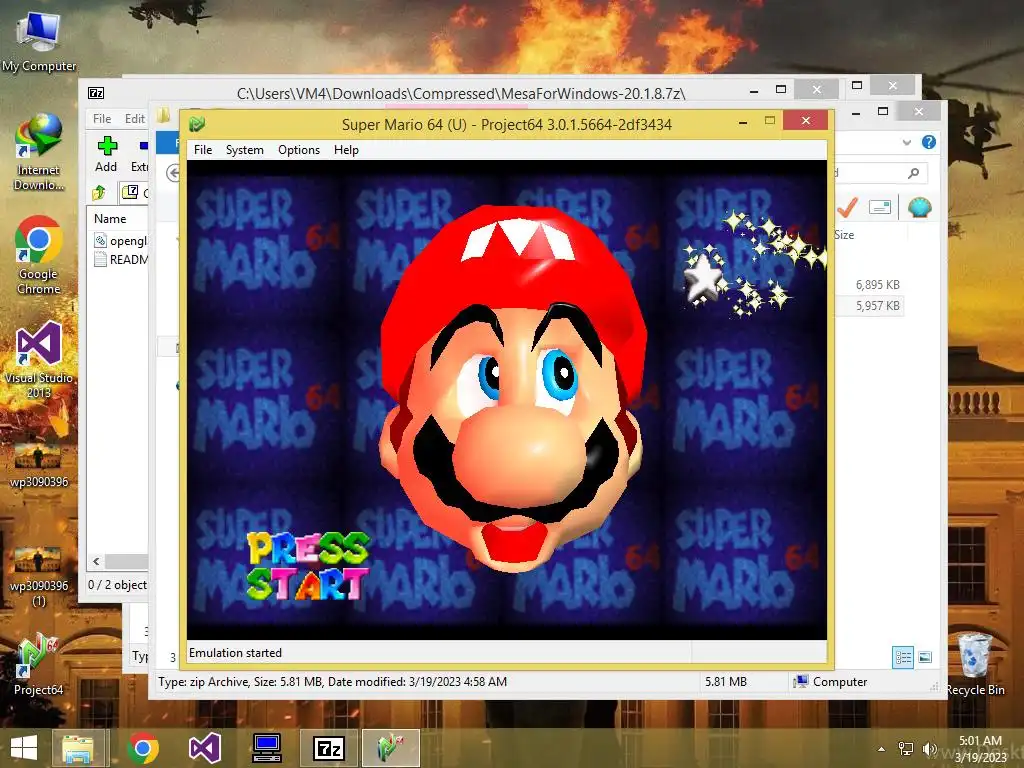The width and height of the screenshot is (1024, 768).
Task: Click PRESS START in the game screen
Action: (308, 567)
